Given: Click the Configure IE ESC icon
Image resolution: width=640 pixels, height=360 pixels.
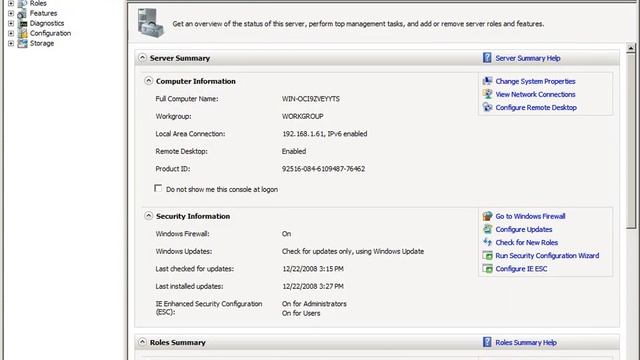Looking at the screenshot, I should coord(487,269).
